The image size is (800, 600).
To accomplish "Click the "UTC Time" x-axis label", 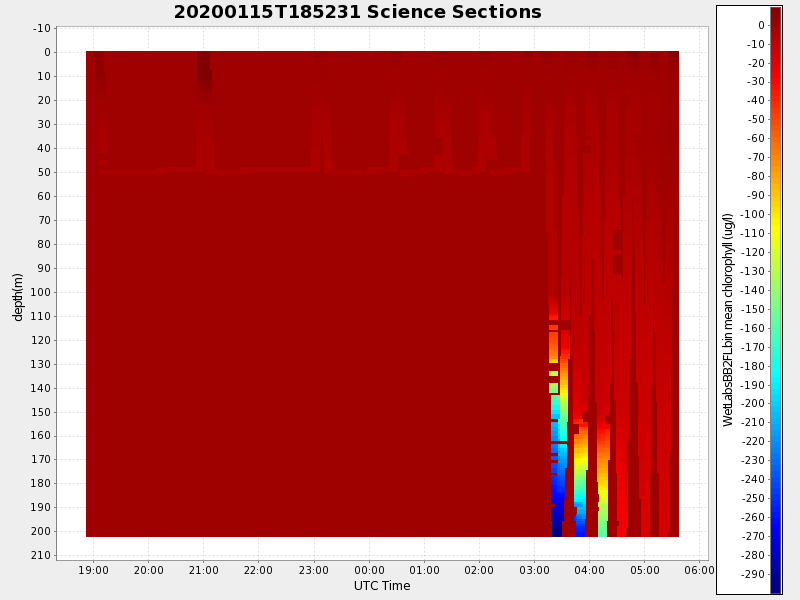I will 381,586.
